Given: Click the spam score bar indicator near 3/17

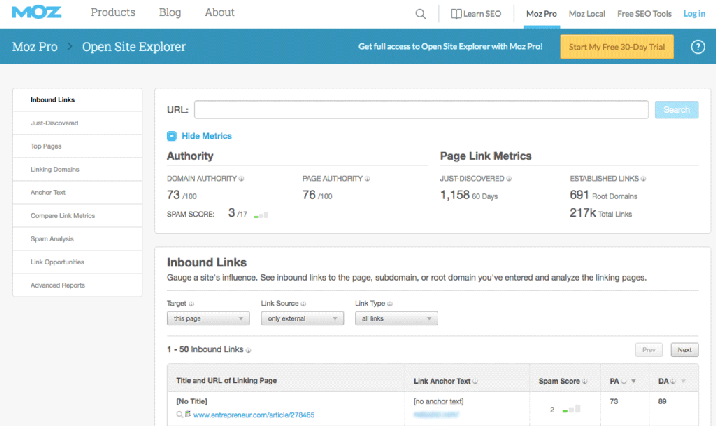Looking at the screenshot, I should pyautogui.click(x=261, y=215).
